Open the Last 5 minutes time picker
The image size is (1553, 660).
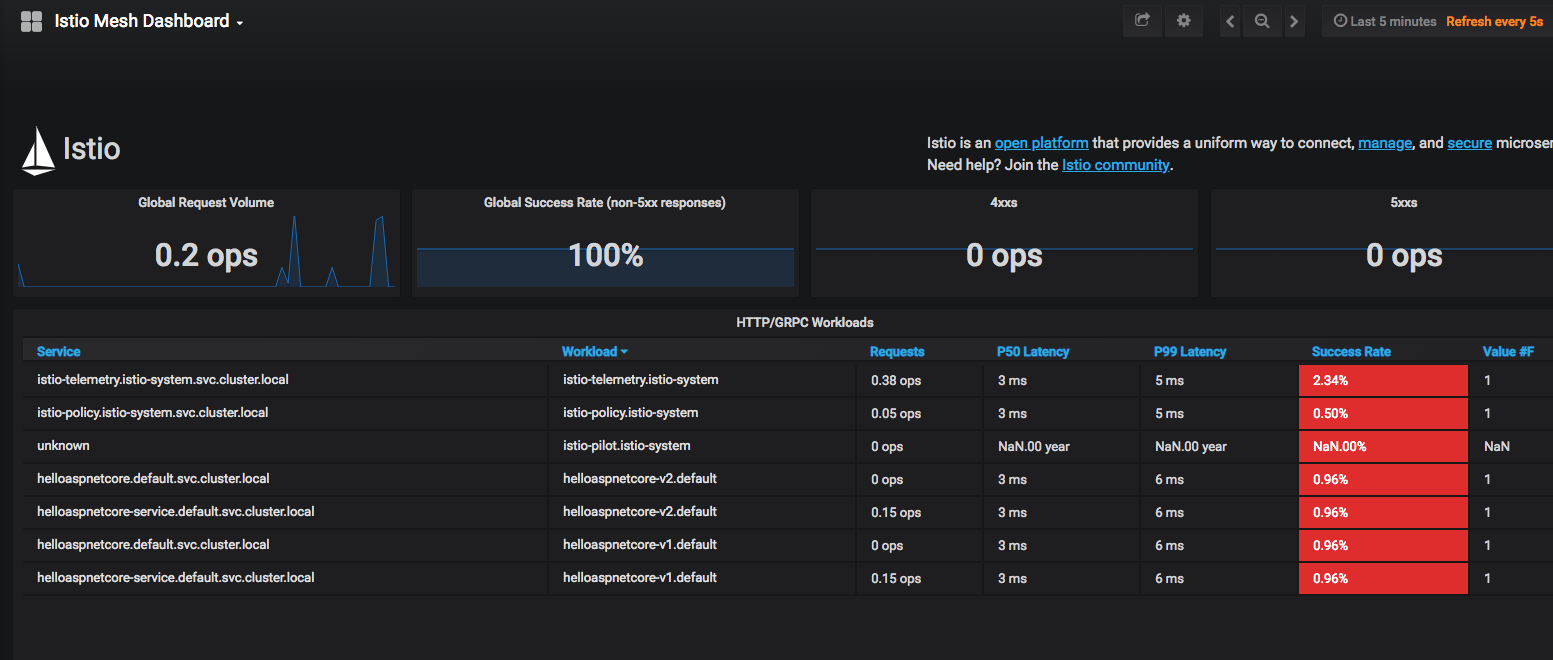click(x=1385, y=21)
